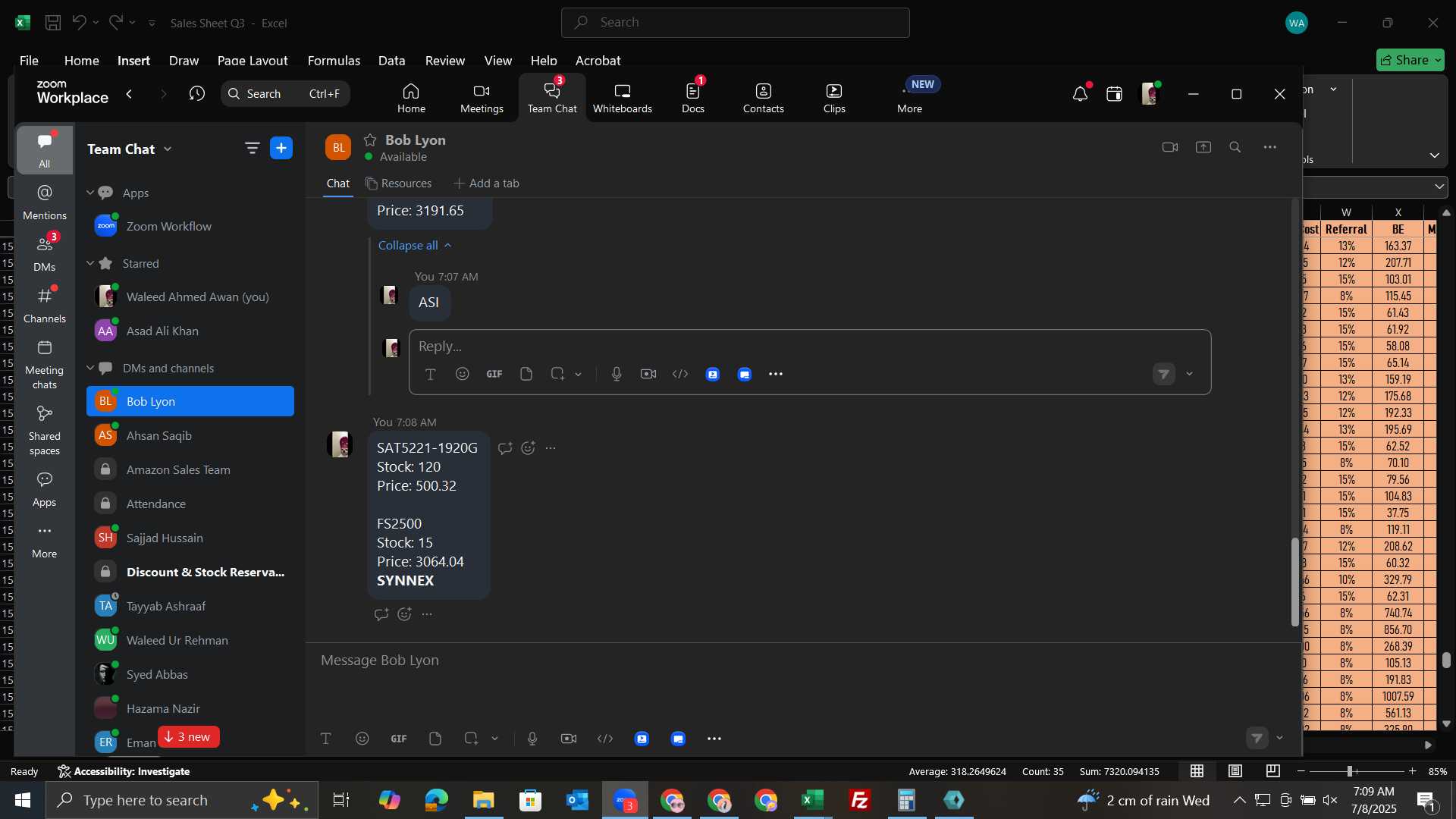Filter the Team Chat list
The height and width of the screenshot is (819, 1456).
[252, 148]
